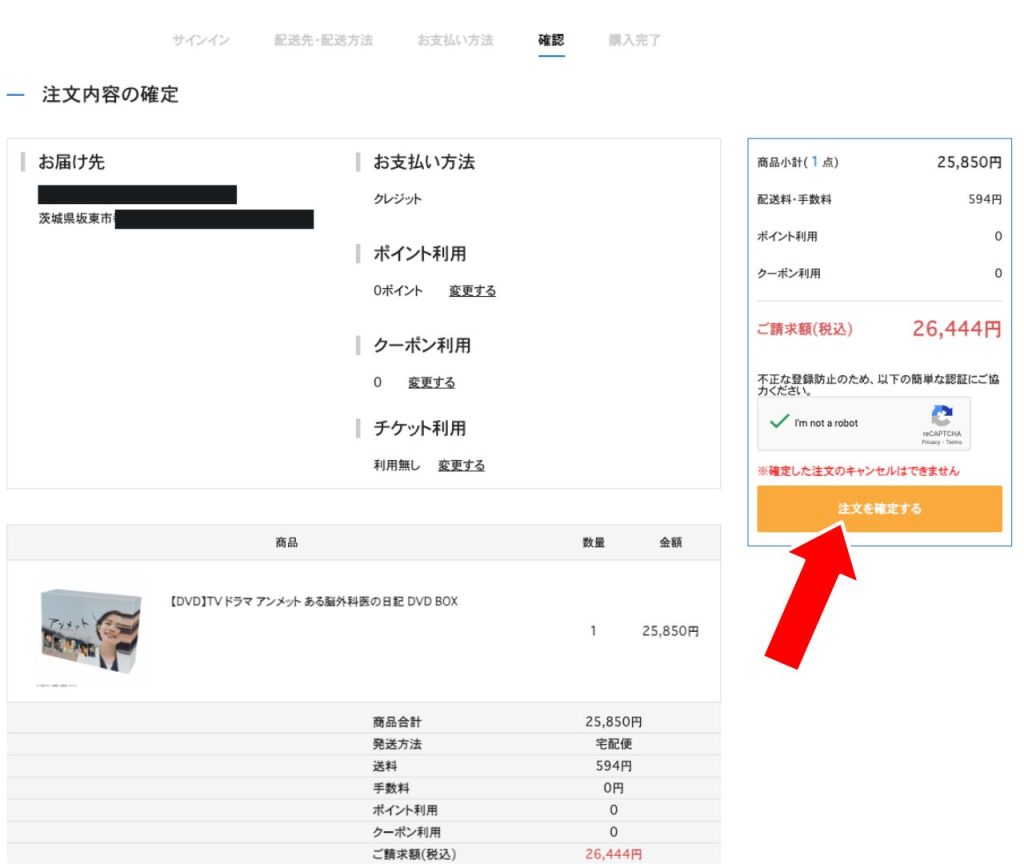Open the アンメット DVD BOX product thumbnail
Viewport: 1024px width, 864px height.
(x=90, y=634)
